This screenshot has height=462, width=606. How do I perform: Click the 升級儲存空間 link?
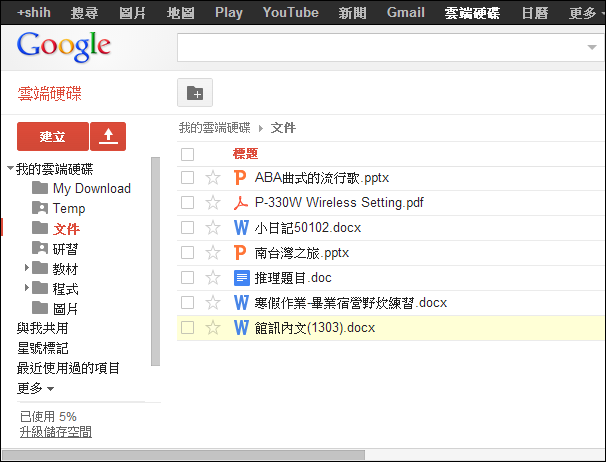click(x=56, y=432)
